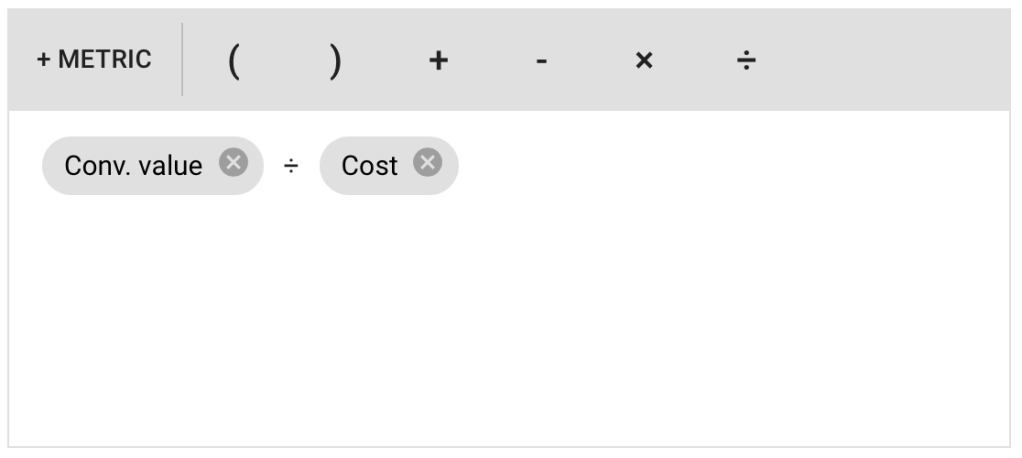
Task: Click gap between Conv. value chip and ÷
Action: click(x=272, y=166)
